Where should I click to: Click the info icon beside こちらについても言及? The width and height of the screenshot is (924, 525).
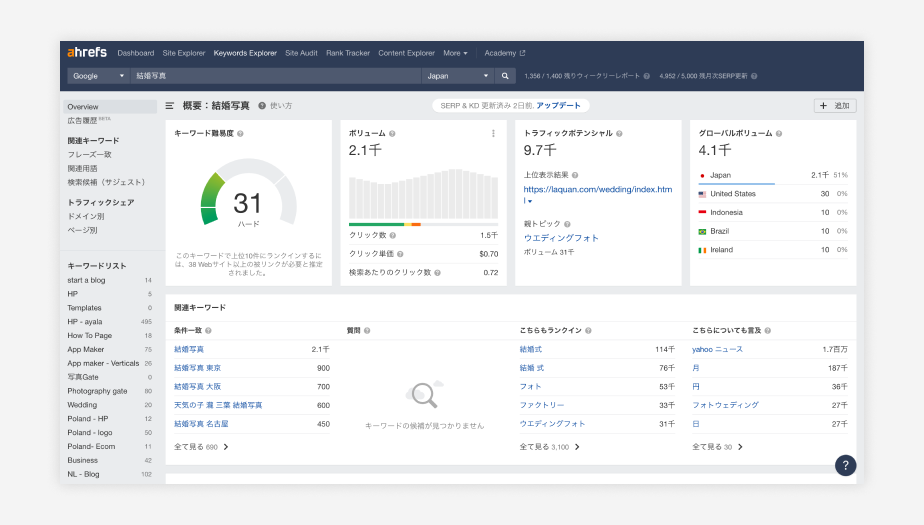click(x=768, y=331)
